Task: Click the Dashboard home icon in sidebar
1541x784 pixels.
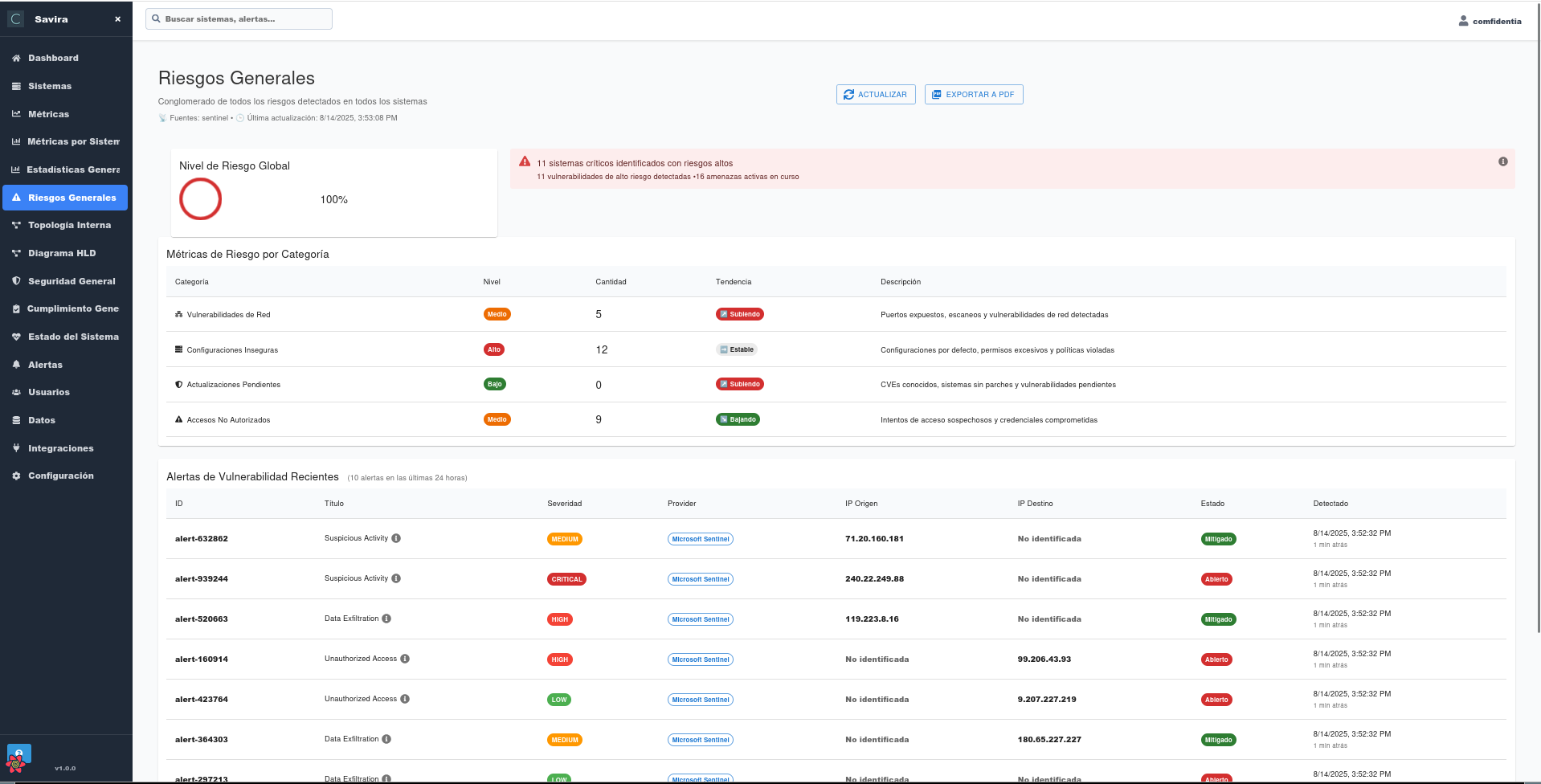Action: (x=16, y=58)
